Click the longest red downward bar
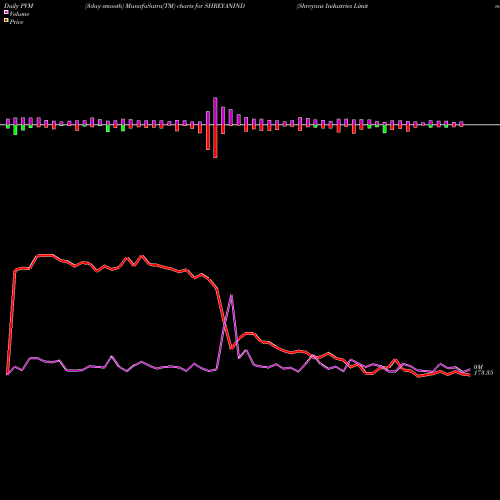 tap(215, 141)
